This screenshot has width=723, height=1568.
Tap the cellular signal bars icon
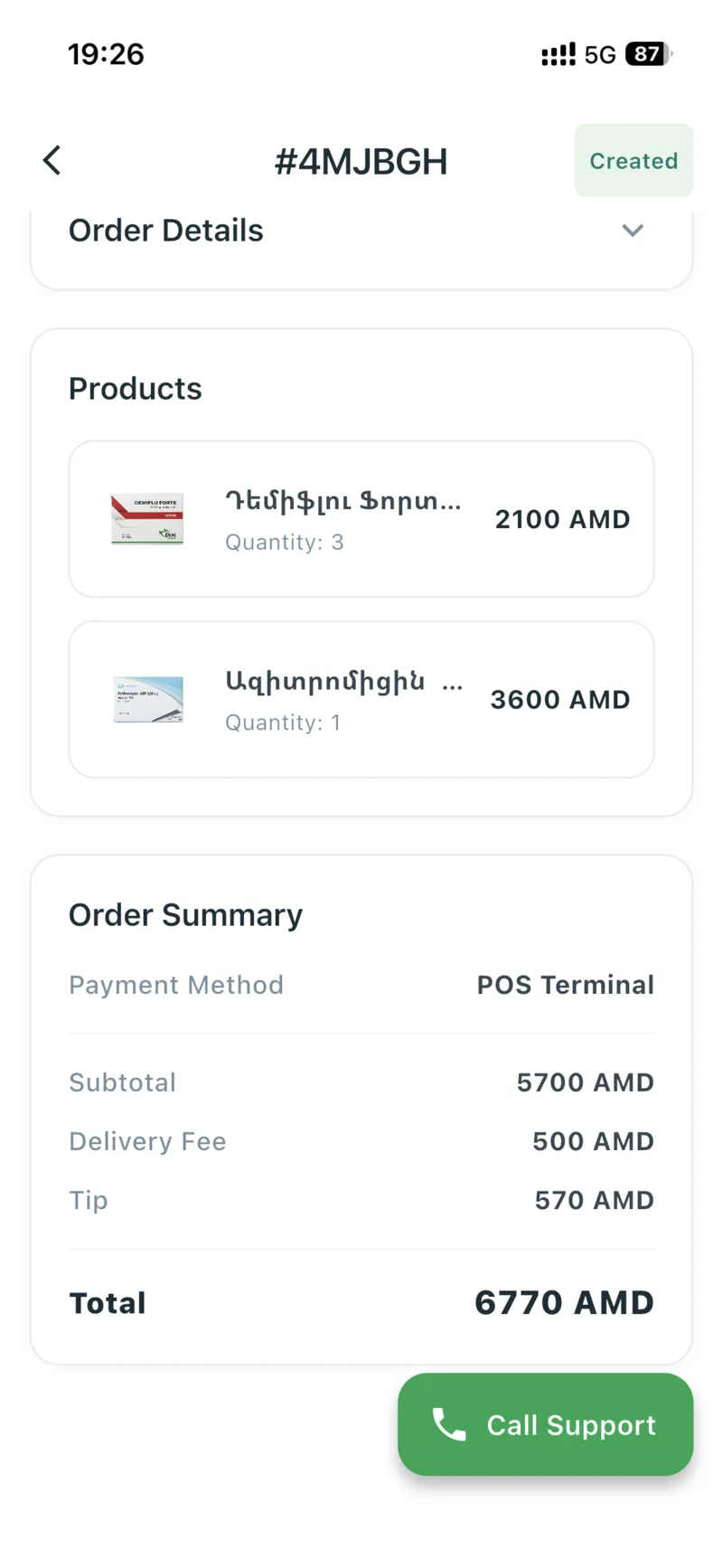558,54
